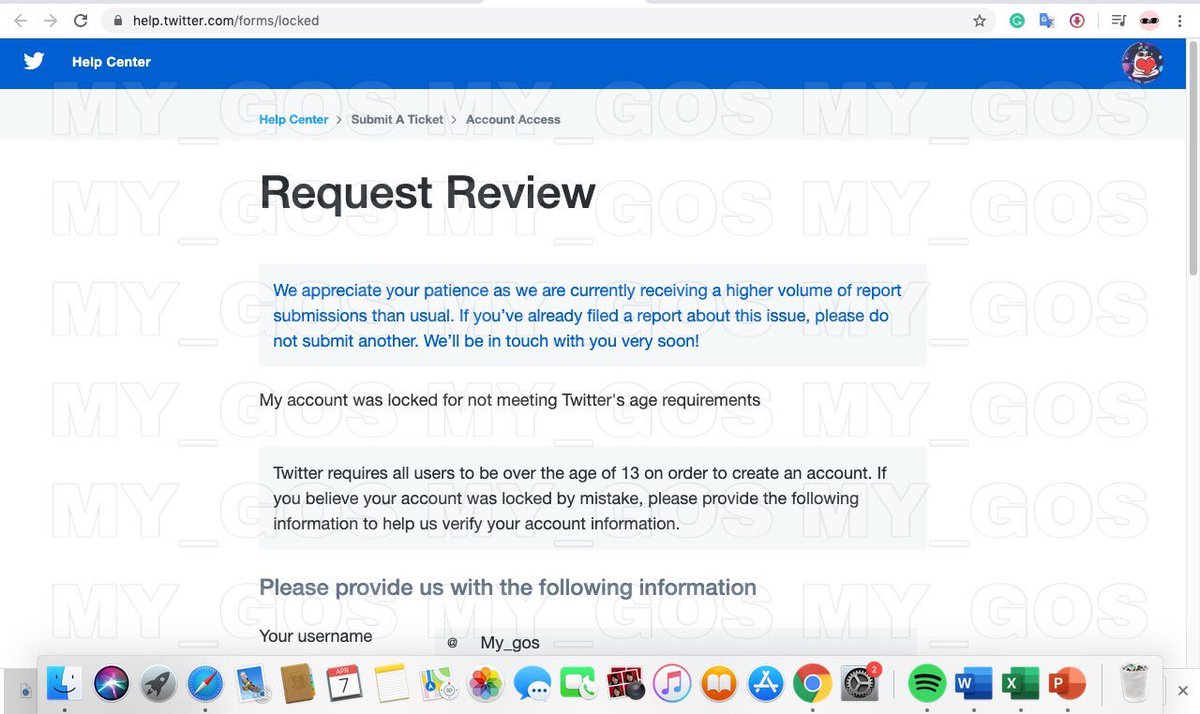The image size is (1200, 714).
Task: Open the Grammarly extension icon
Action: (1017, 20)
